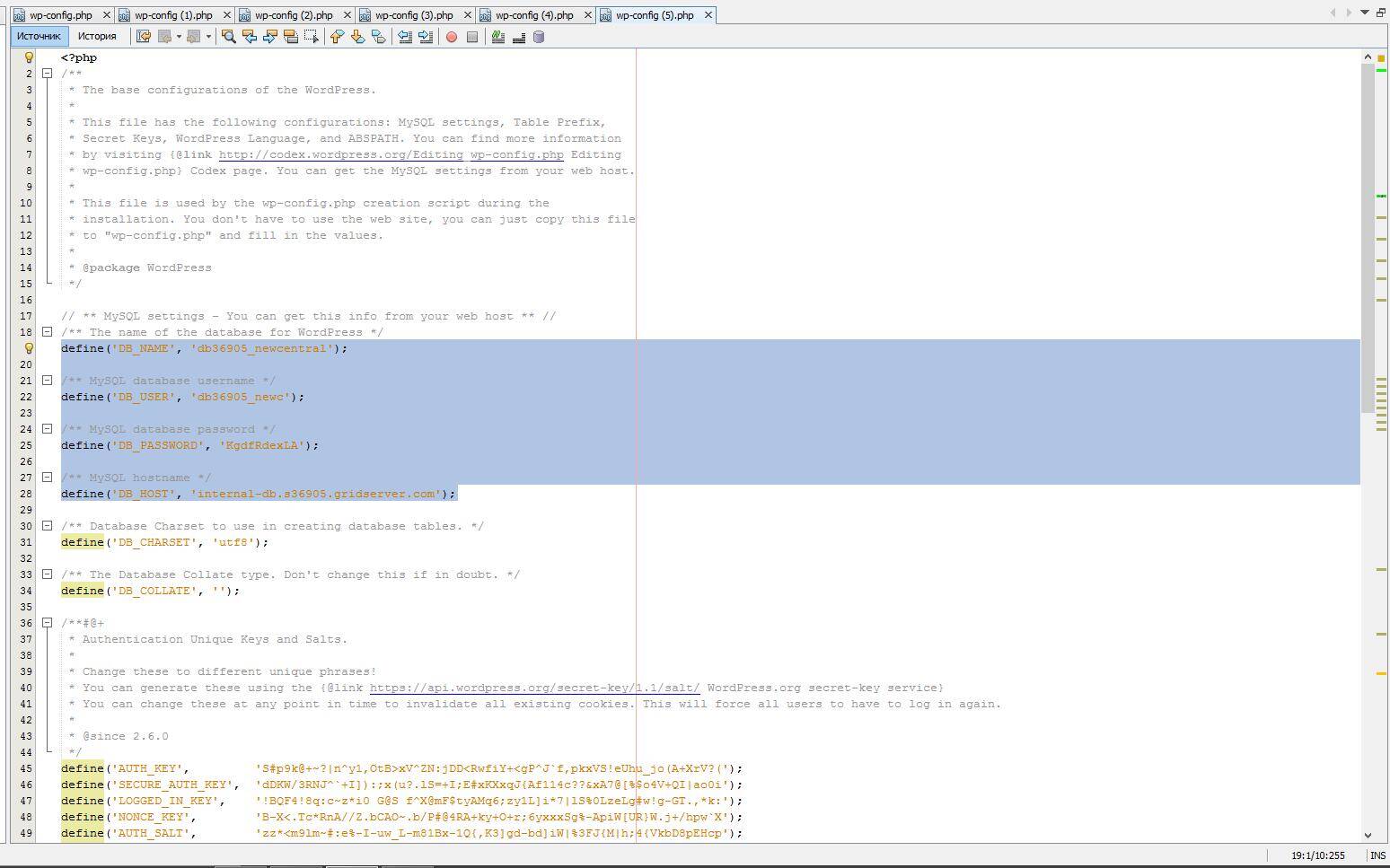Click the Find Next Occurrence icon

click(269, 37)
